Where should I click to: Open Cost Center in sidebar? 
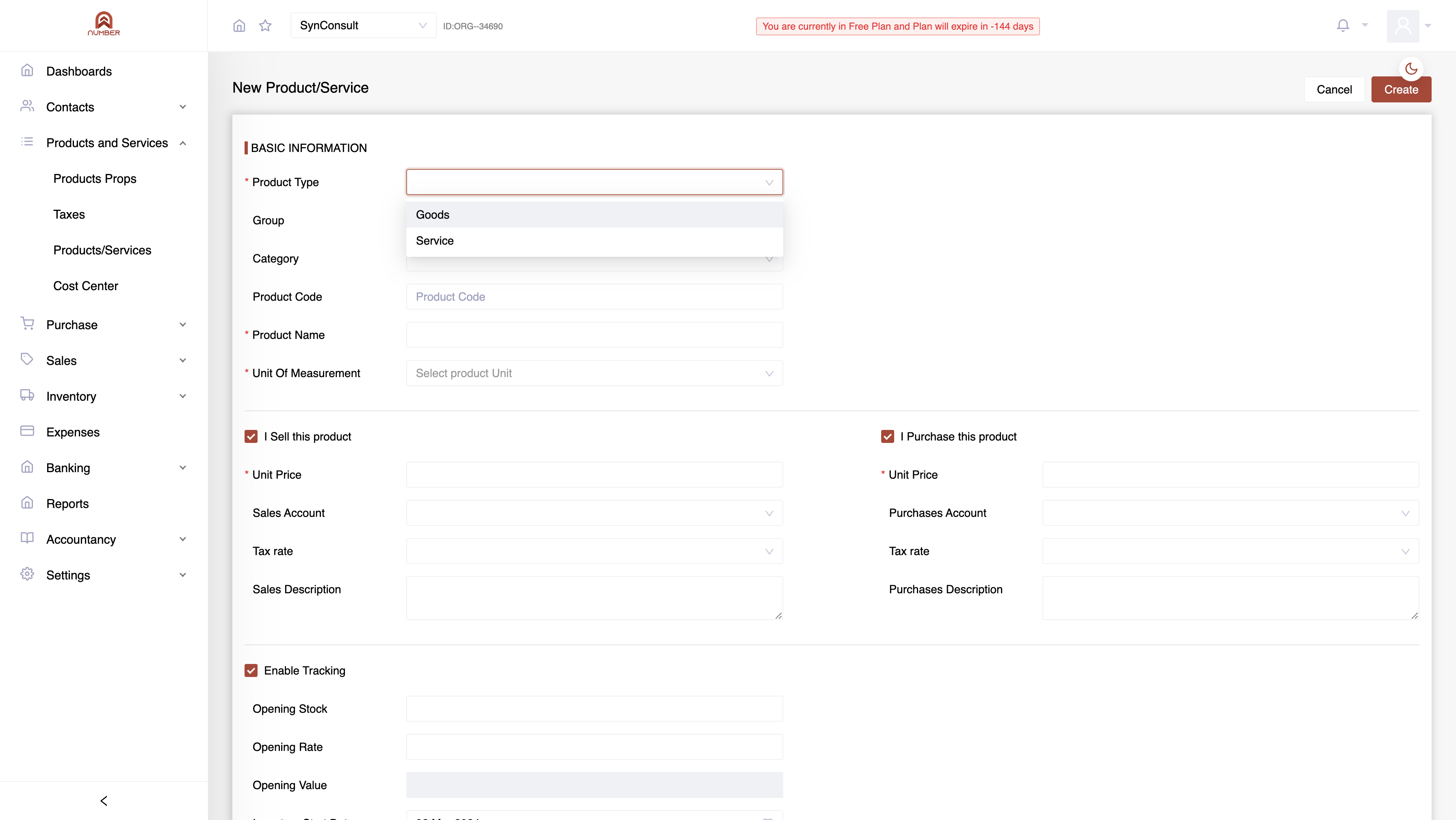(x=86, y=286)
